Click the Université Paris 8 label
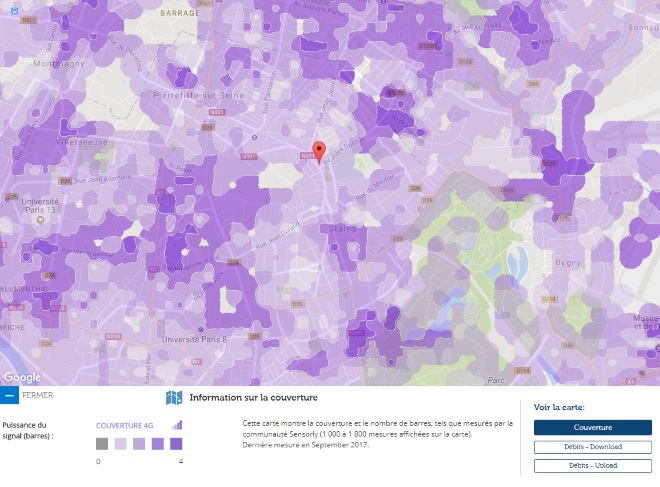The height and width of the screenshot is (487, 660). point(194,339)
